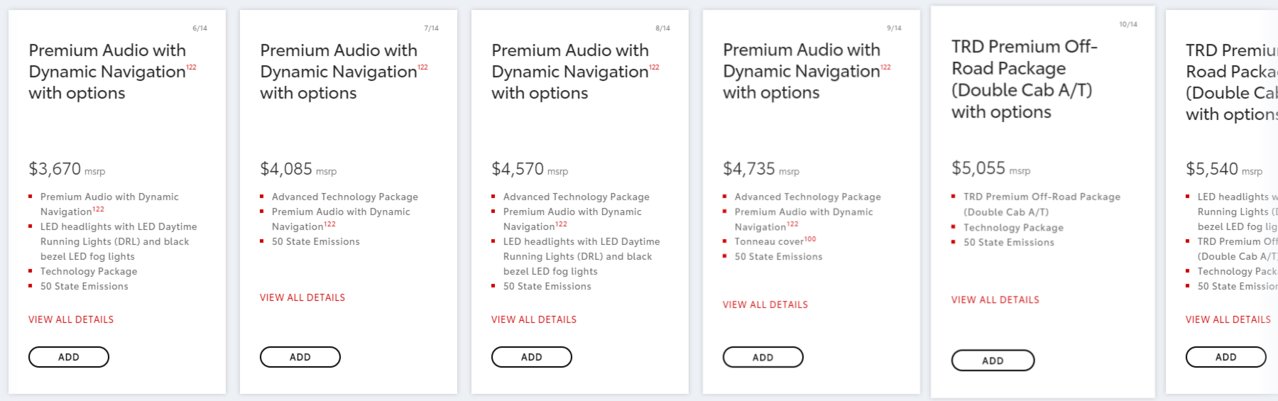1278x401 pixels.
Task: View all details of $4,085 package
Action: (x=302, y=298)
